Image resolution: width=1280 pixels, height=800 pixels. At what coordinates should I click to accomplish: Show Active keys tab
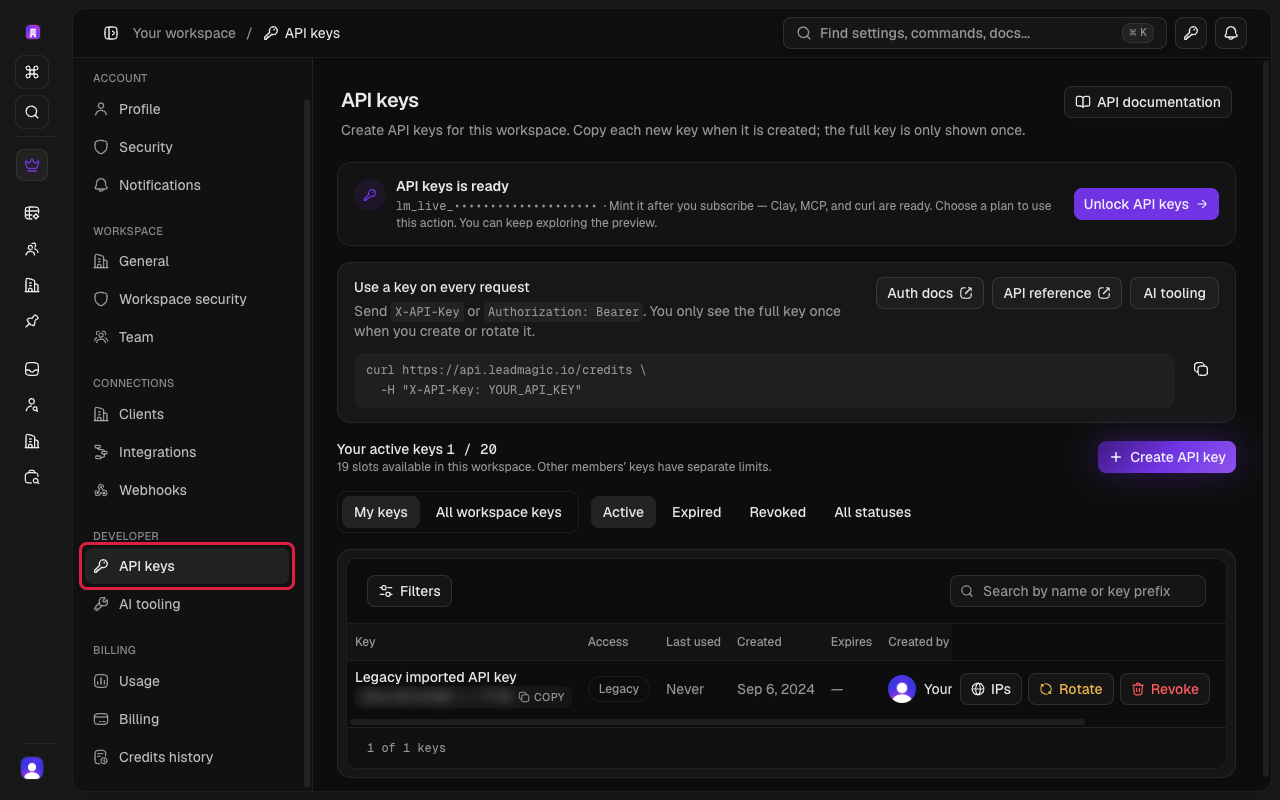tap(623, 512)
